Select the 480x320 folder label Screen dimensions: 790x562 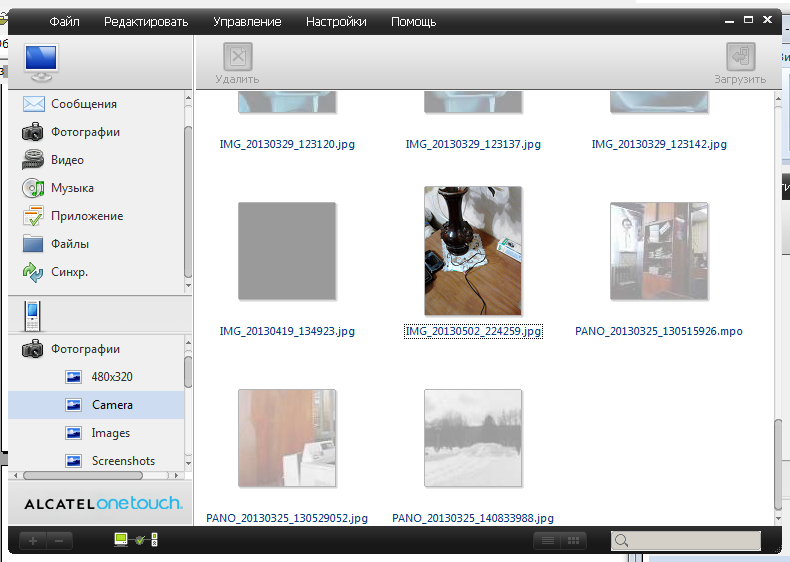click(112, 377)
